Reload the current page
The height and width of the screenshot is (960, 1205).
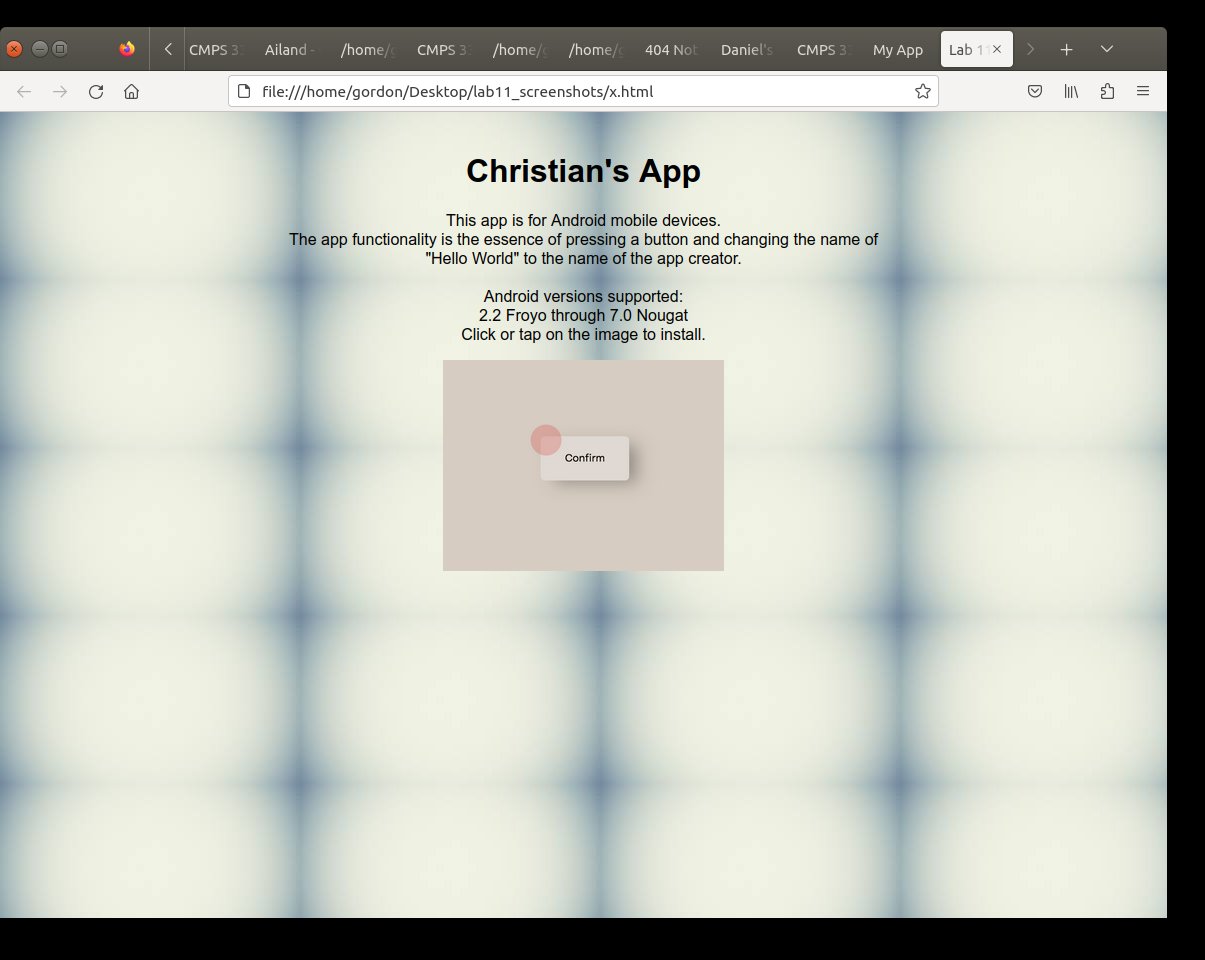point(96,92)
